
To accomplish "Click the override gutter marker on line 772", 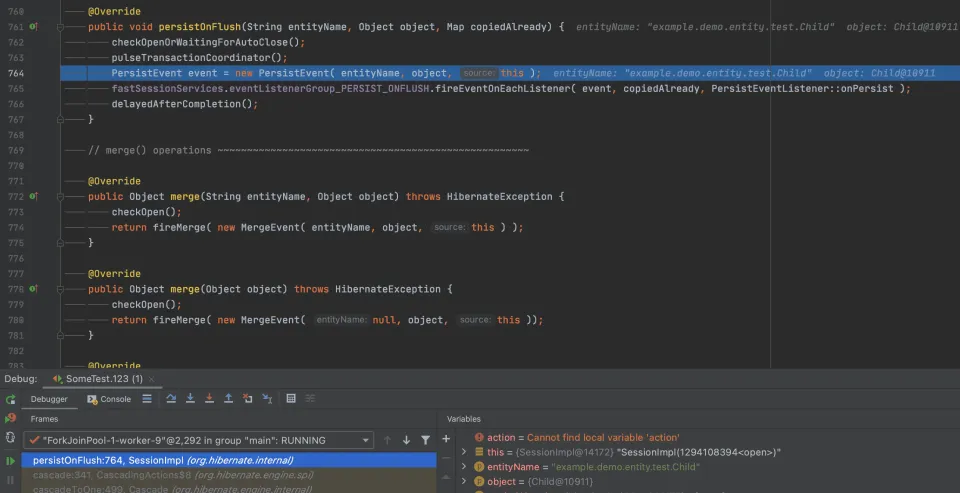I will (34, 197).
